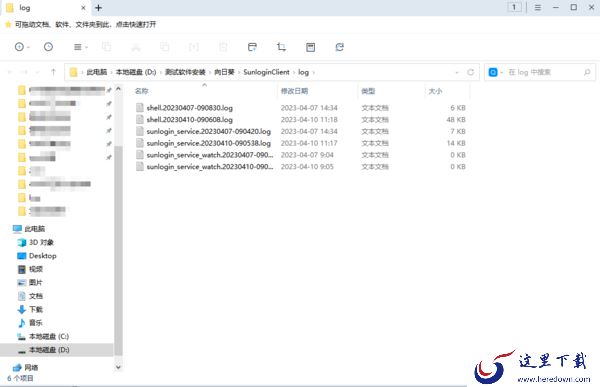The height and width of the screenshot is (387, 600).
Task: Click the crop screenshot toolbar icon
Action: [281, 47]
